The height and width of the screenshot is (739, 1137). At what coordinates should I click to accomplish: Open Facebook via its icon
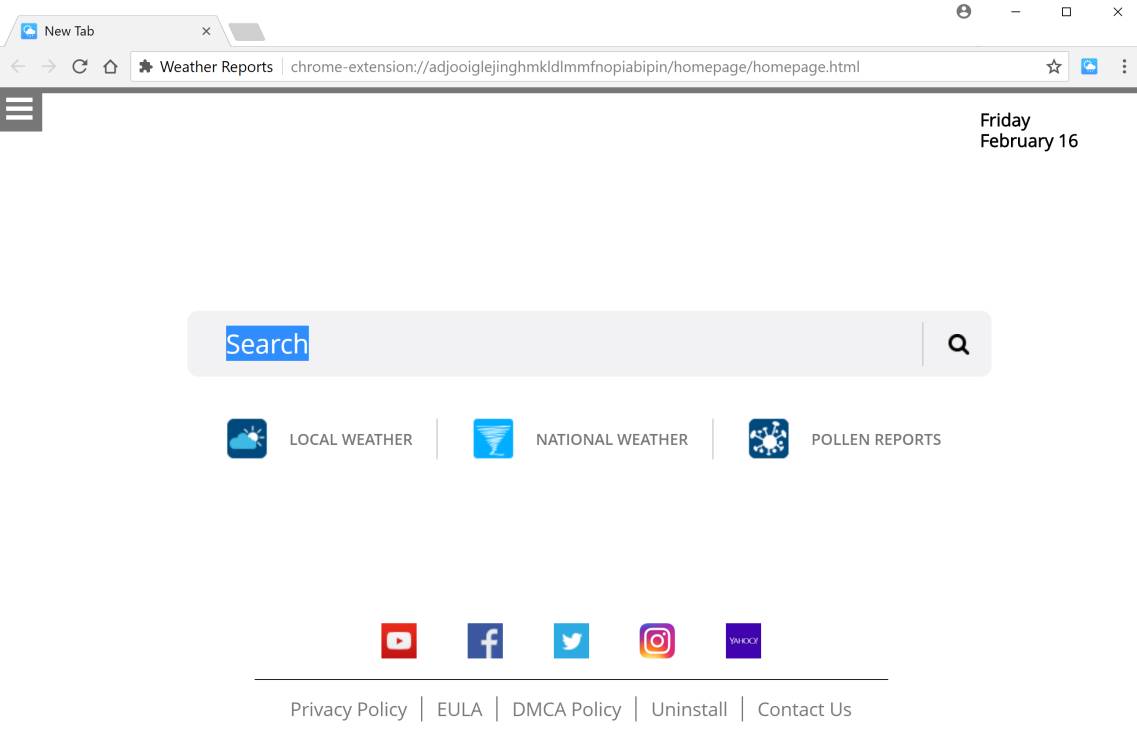coord(485,640)
